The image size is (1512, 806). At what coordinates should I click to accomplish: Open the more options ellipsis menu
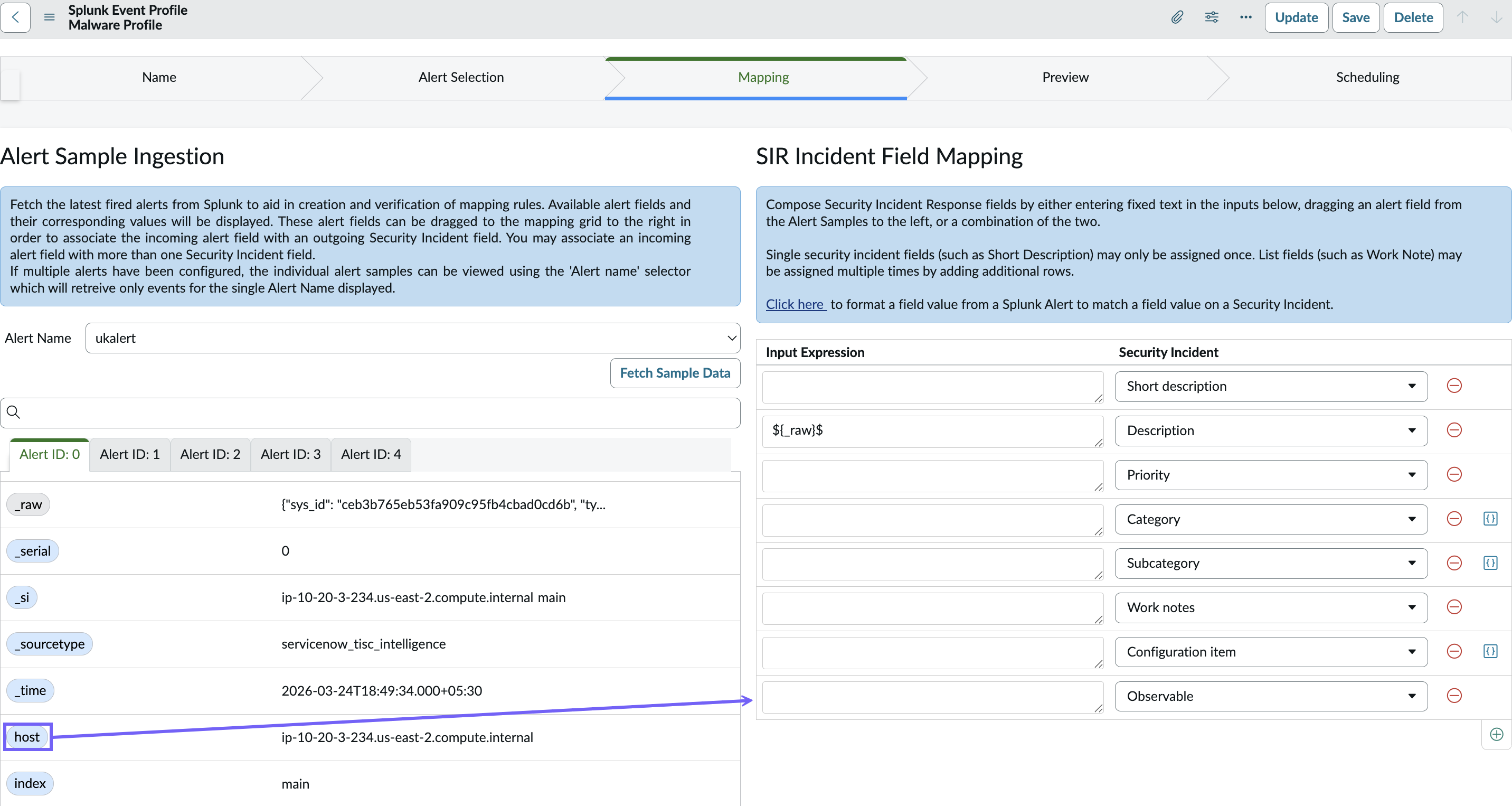click(x=1245, y=17)
